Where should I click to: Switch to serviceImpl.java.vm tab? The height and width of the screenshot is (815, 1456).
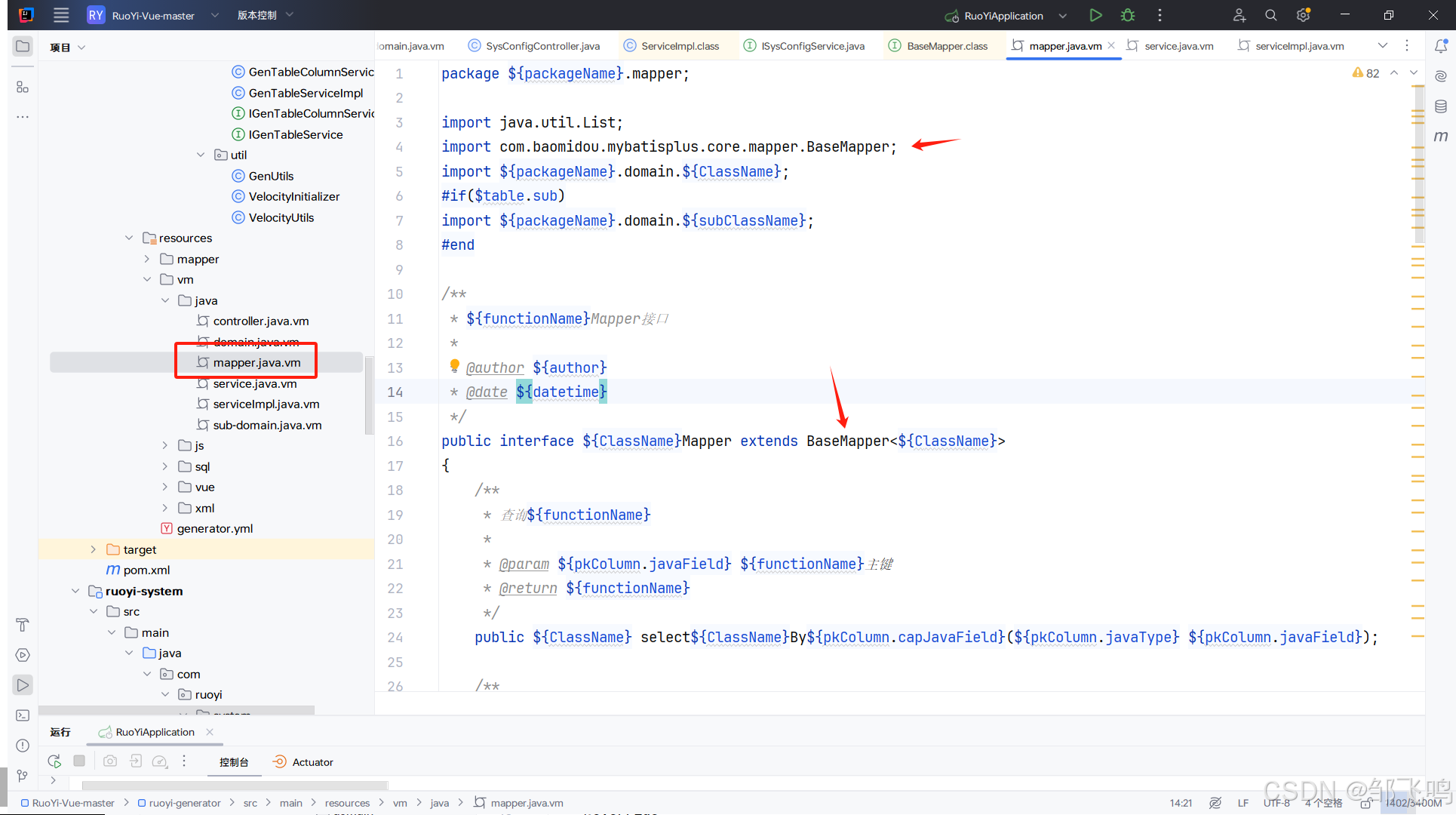click(1292, 46)
